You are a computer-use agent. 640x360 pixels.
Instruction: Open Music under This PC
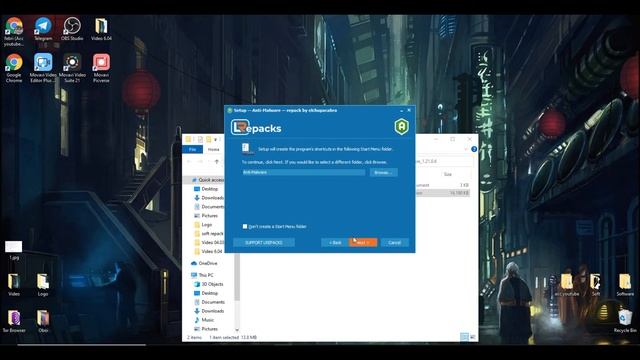click(x=204, y=320)
